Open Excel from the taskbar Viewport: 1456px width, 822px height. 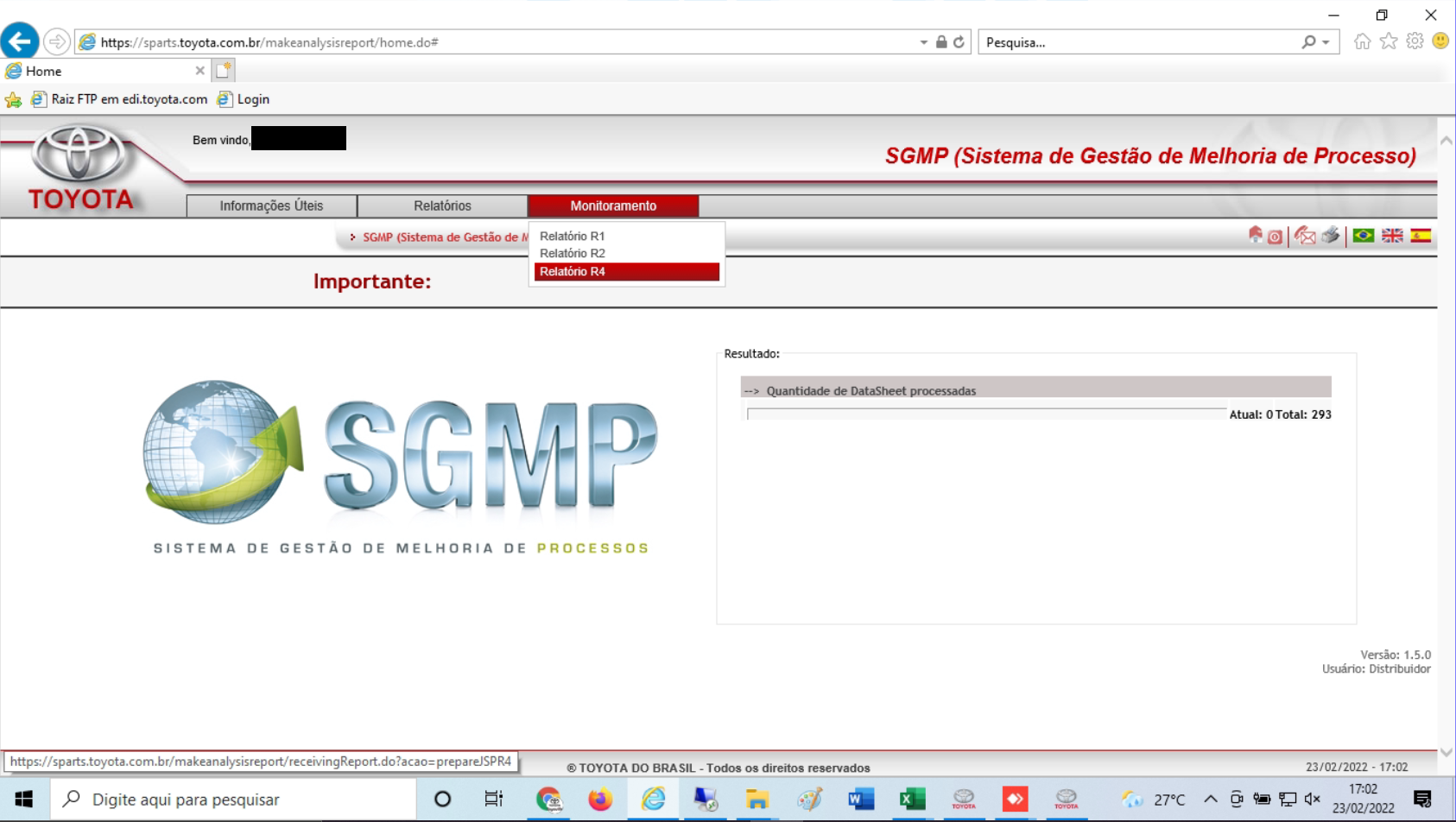coord(912,800)
